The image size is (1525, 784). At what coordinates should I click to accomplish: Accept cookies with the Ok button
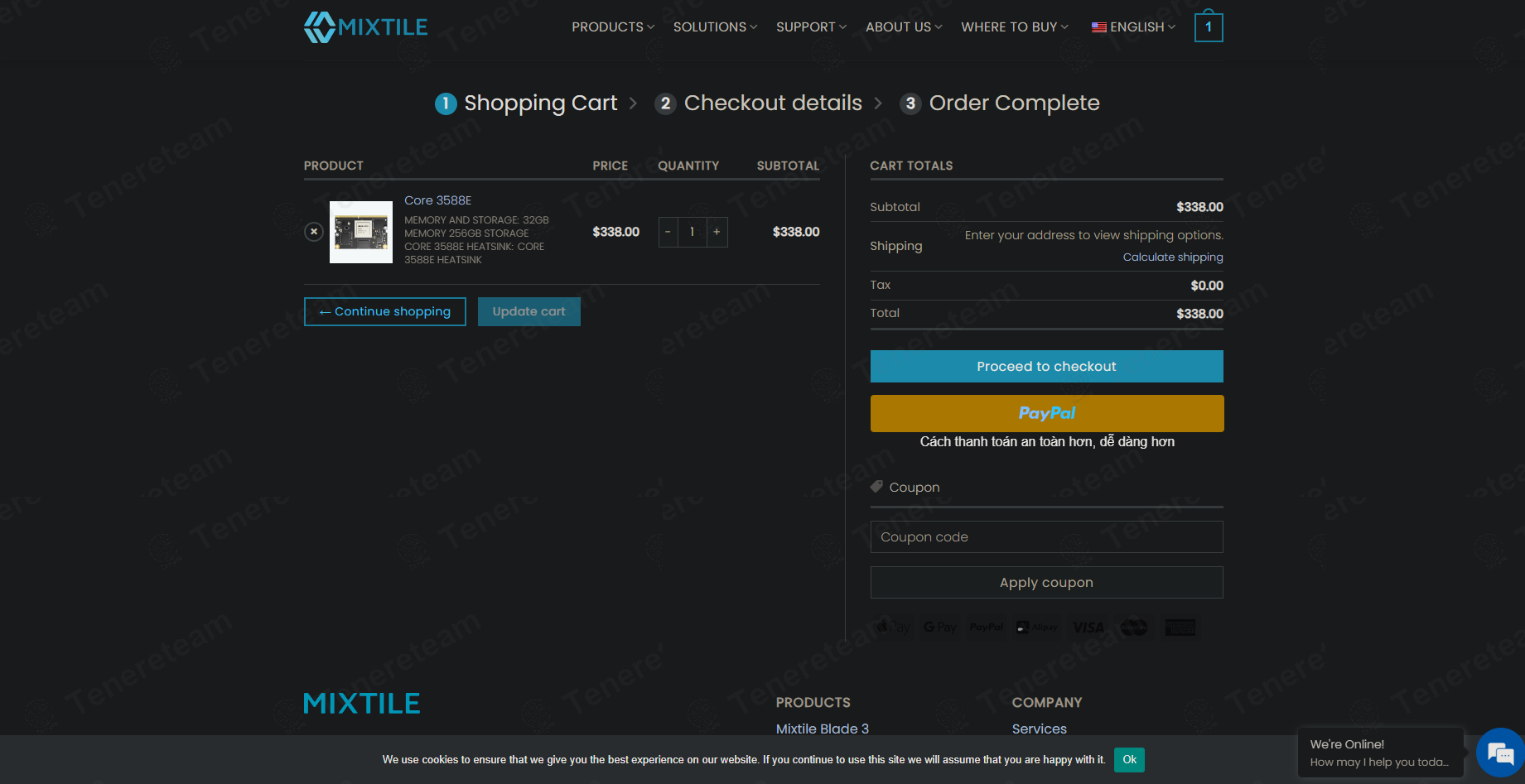tap(1128, 759)
